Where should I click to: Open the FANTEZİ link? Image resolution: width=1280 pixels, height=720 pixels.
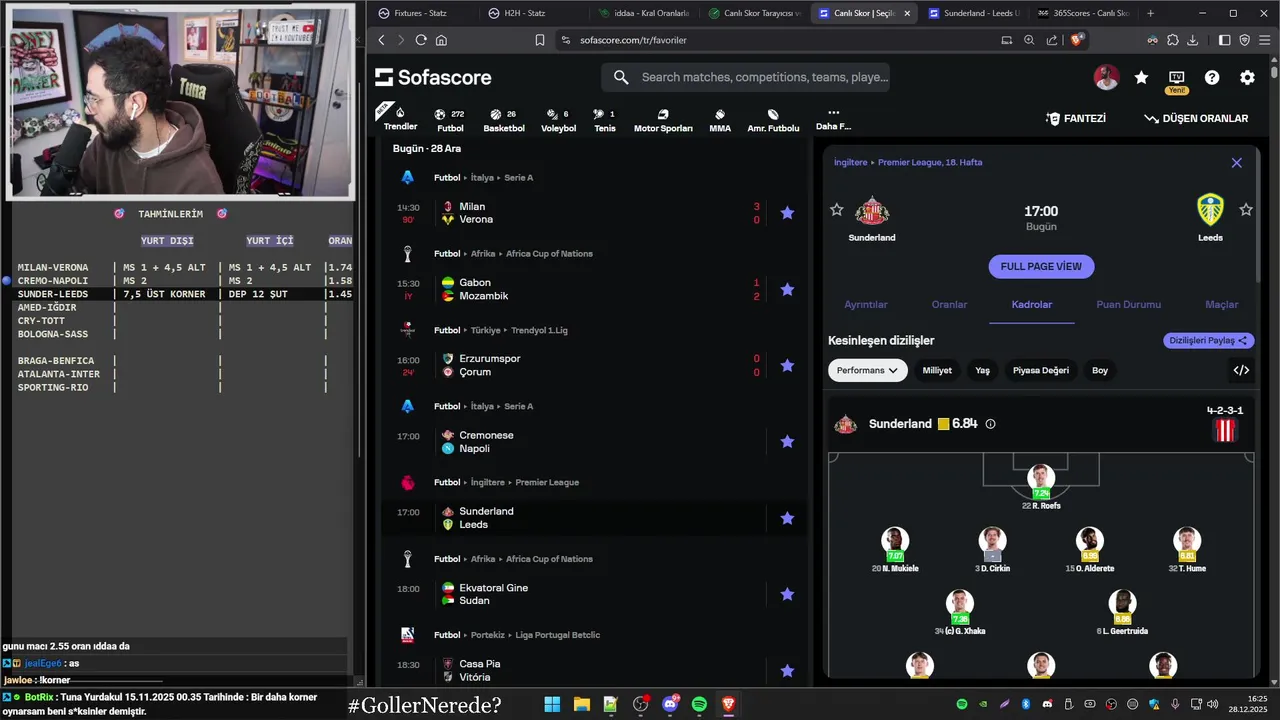pos(1076,118)
